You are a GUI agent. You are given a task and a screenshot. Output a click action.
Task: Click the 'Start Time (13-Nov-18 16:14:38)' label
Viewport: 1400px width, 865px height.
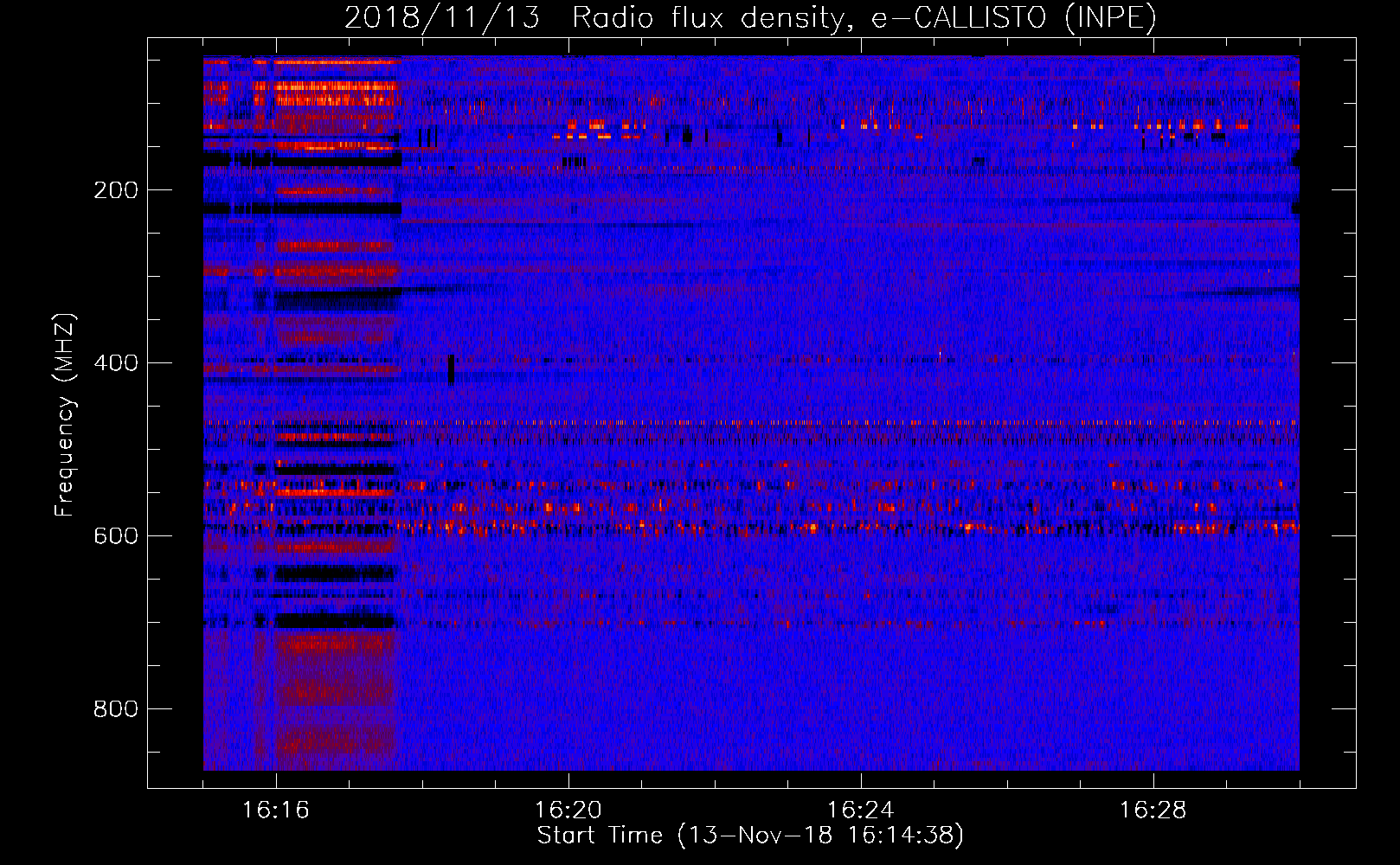pyautogui.click(x=750, y=836)
